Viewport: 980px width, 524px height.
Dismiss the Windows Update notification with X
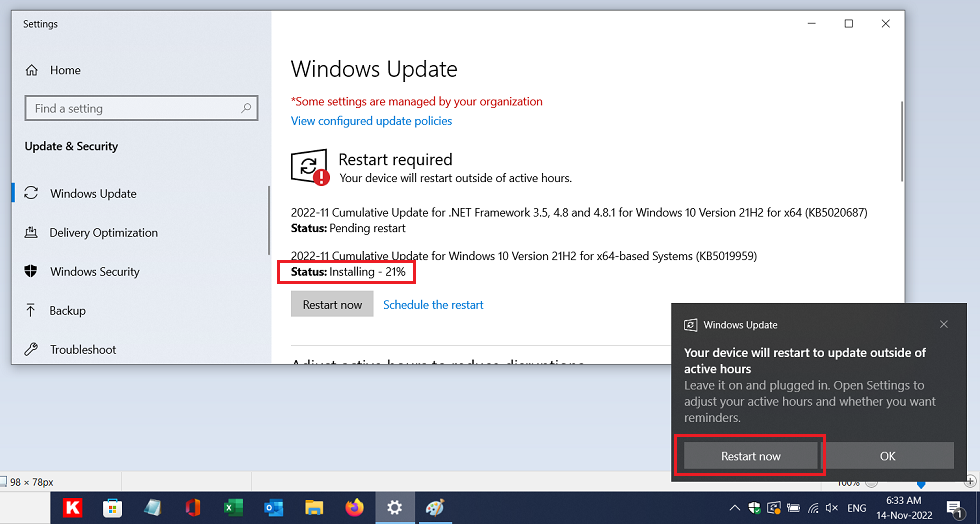[x=944, y=325]
